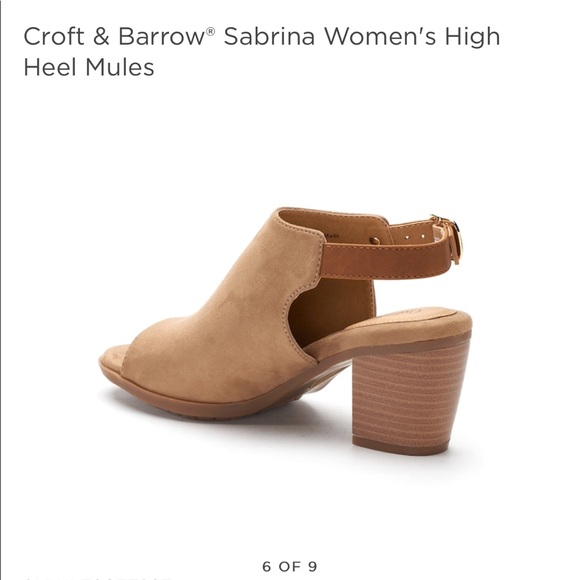This screenshot has height=580, width=580.
Task: Click the partially hidden text below counter
Action: [96, 578]
